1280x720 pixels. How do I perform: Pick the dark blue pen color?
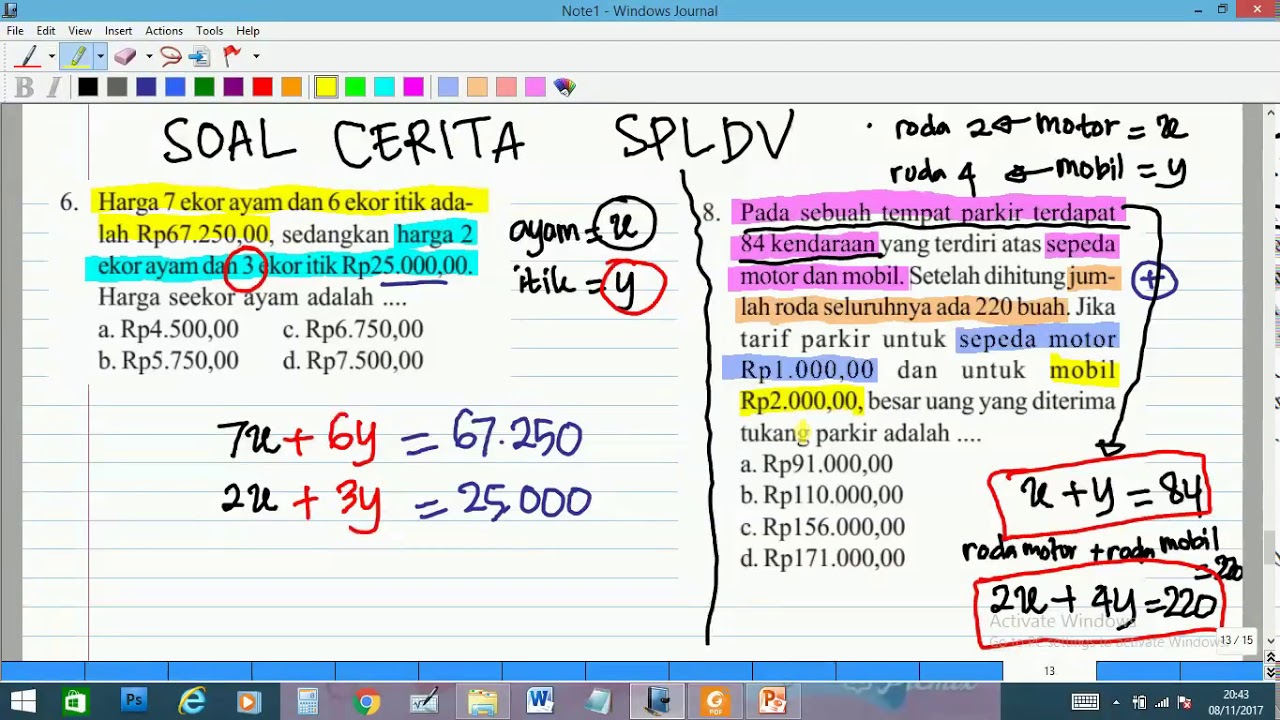[x=146, y=88]
